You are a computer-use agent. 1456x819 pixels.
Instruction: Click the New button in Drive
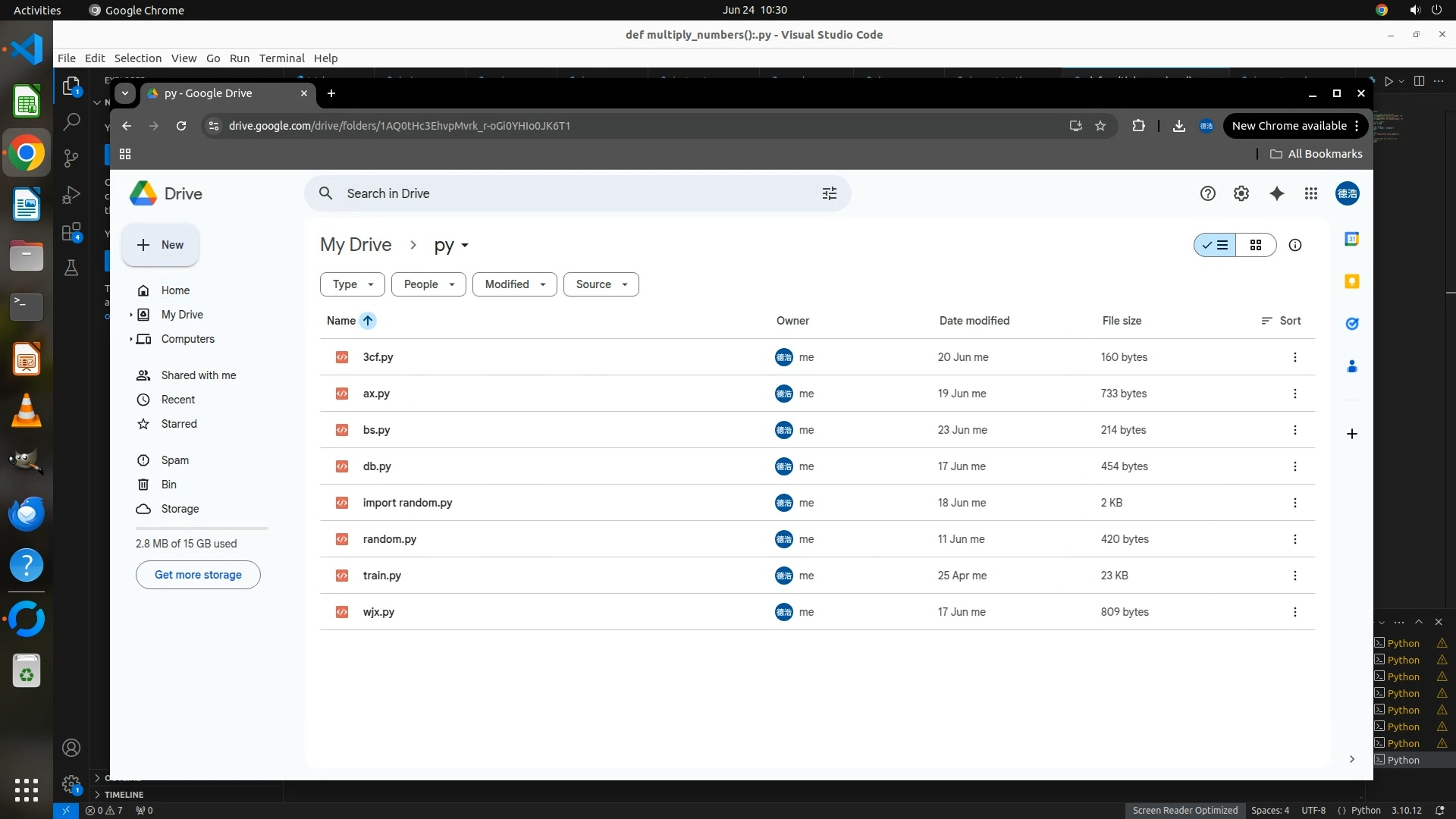click(161, 245)
